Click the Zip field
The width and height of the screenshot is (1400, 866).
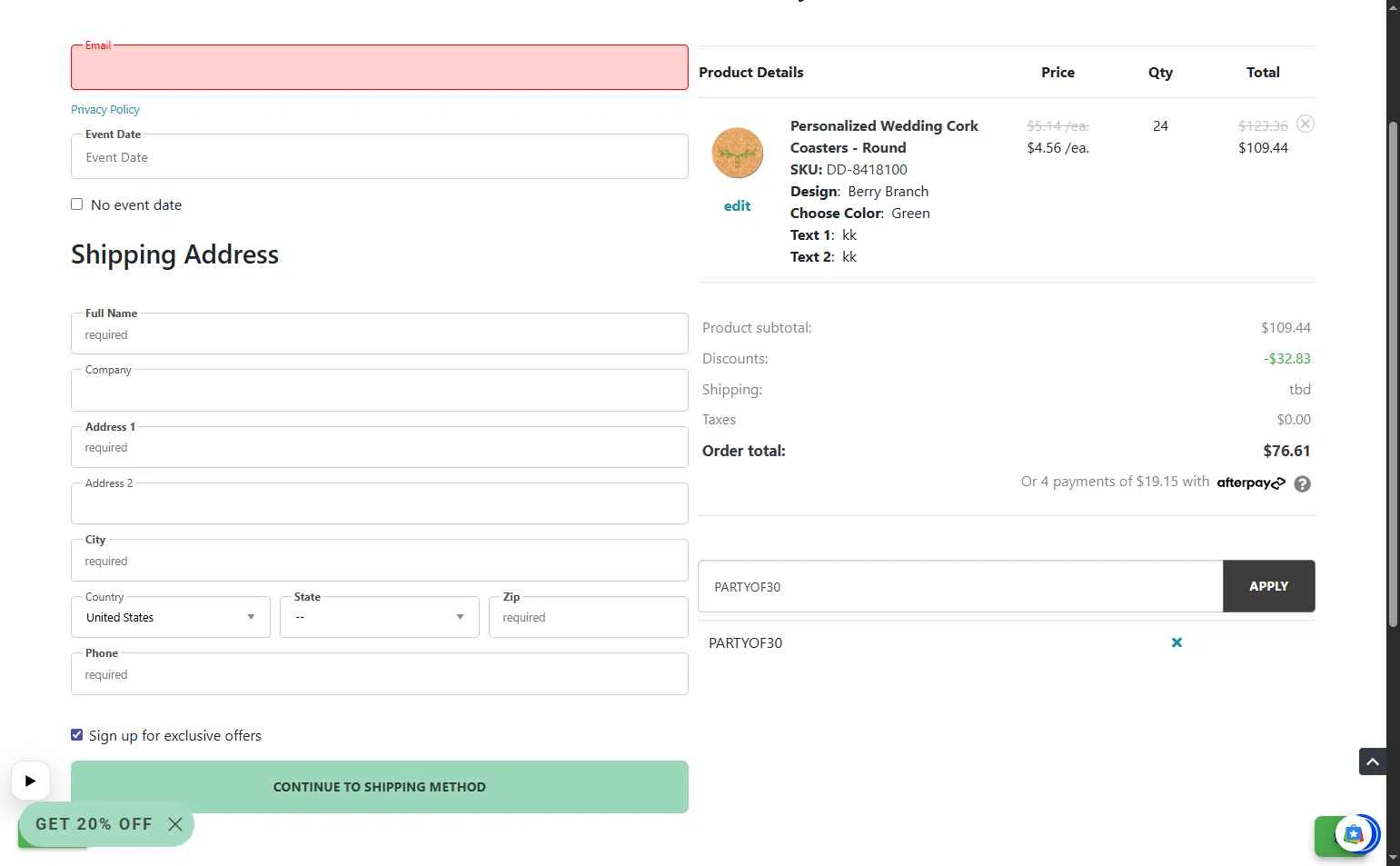point(589,617)
